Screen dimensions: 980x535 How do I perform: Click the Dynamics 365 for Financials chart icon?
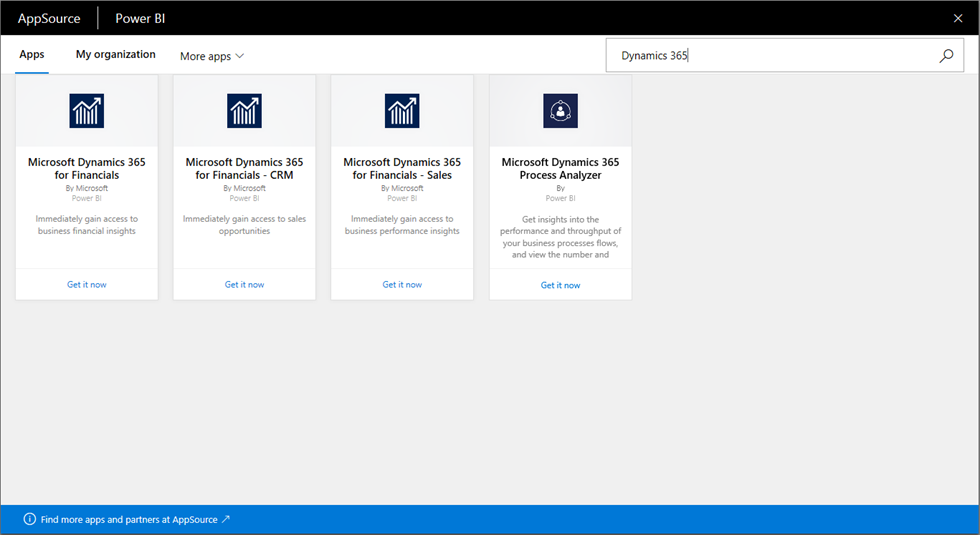87,111
